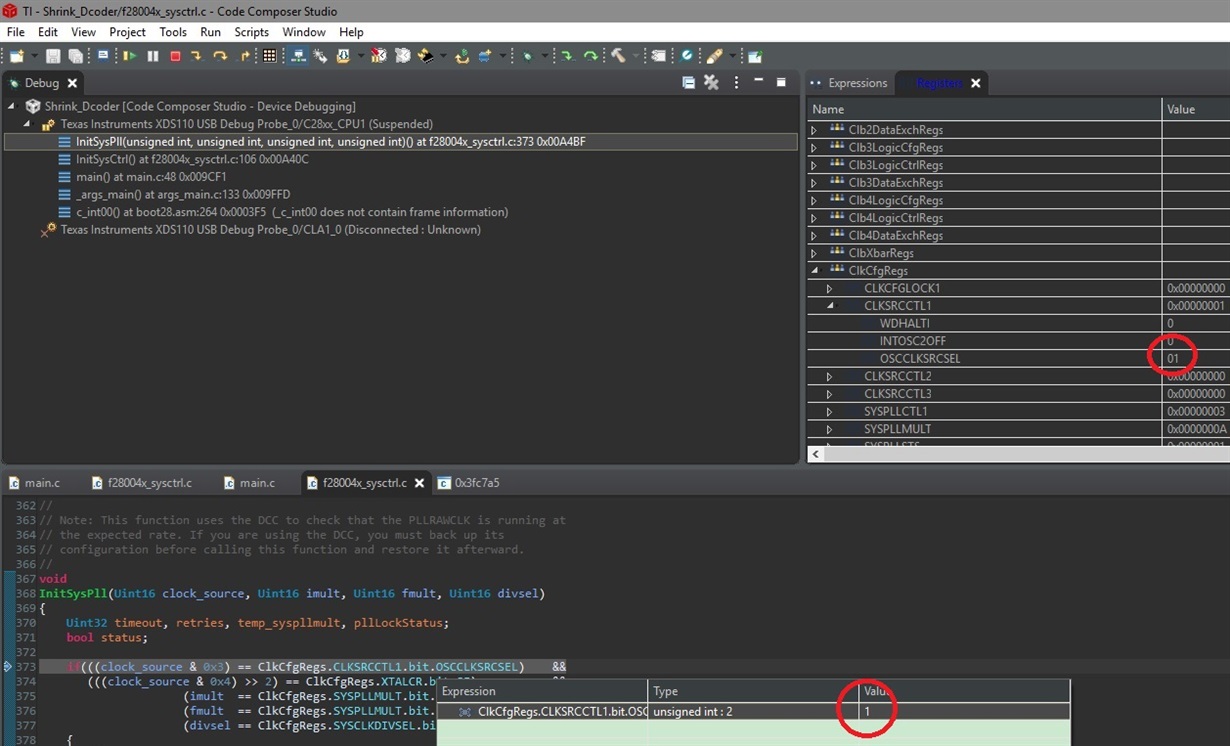Expand the CLKCFGLOCK1 register
This screenshot has width=1230, height=746.
pos(829,288)
